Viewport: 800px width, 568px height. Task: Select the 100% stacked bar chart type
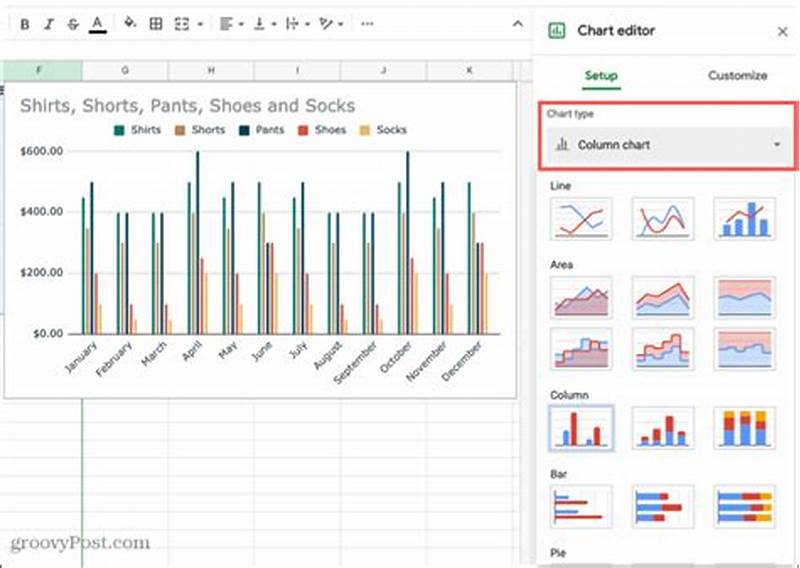(x=744, y=507)
